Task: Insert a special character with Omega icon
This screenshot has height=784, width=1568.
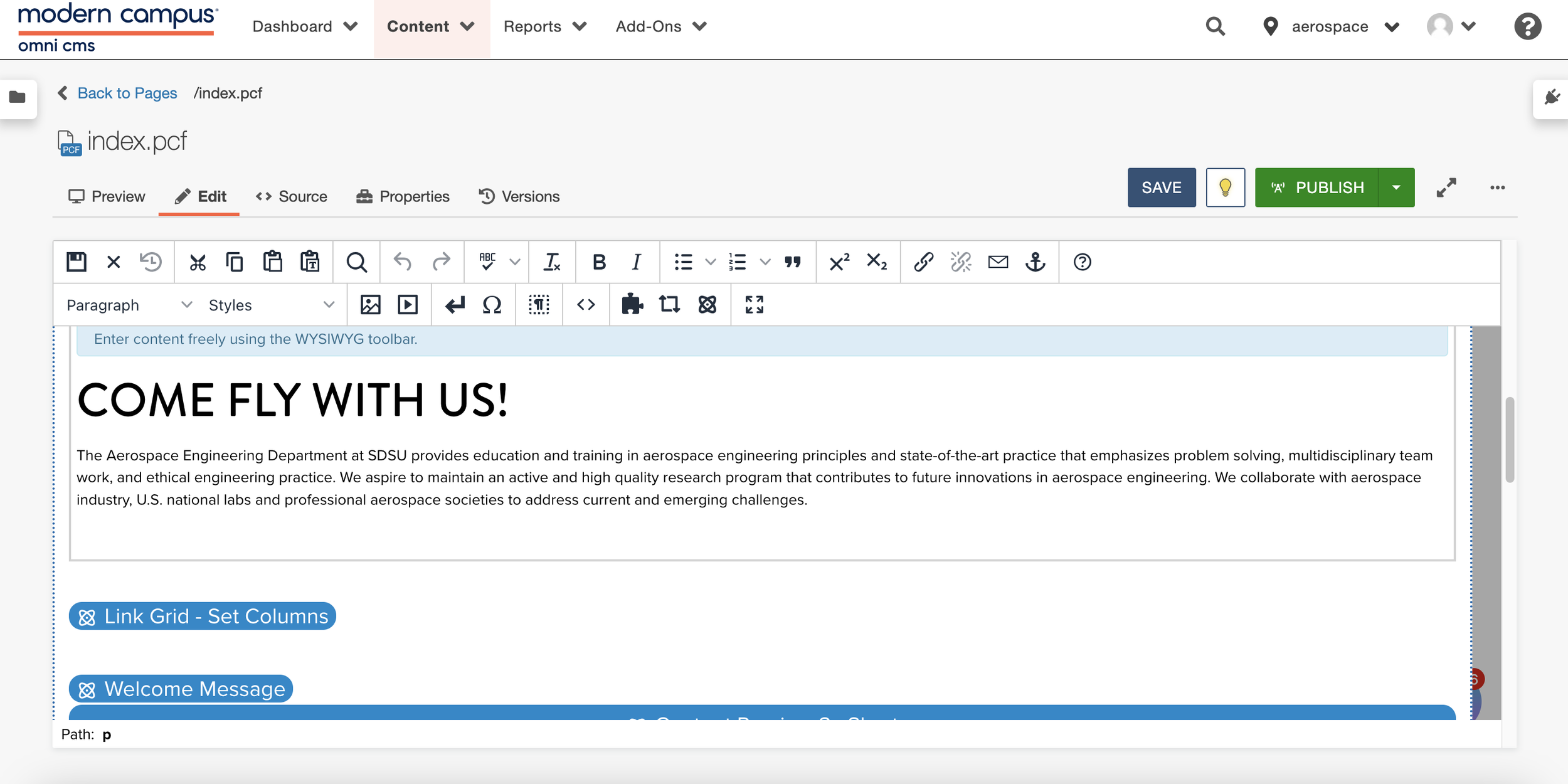Action: 492,305
